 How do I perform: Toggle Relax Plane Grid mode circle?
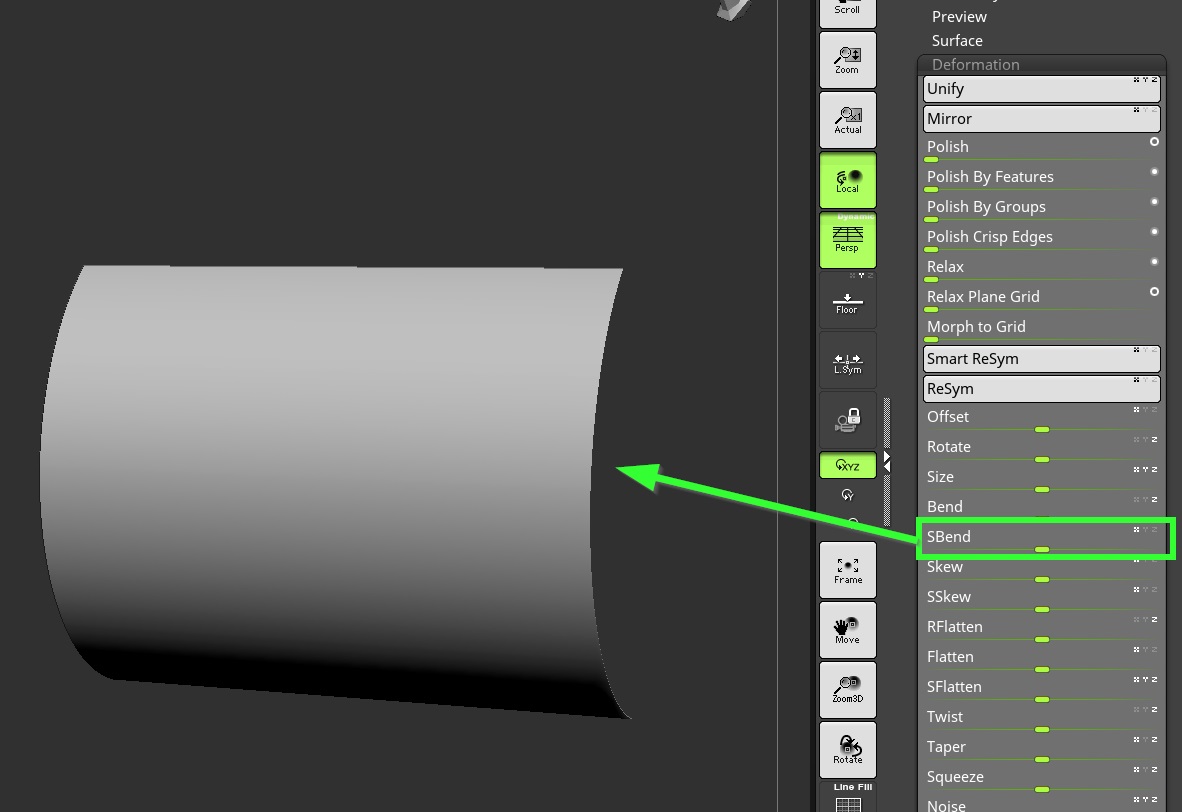pos(1154,292)
